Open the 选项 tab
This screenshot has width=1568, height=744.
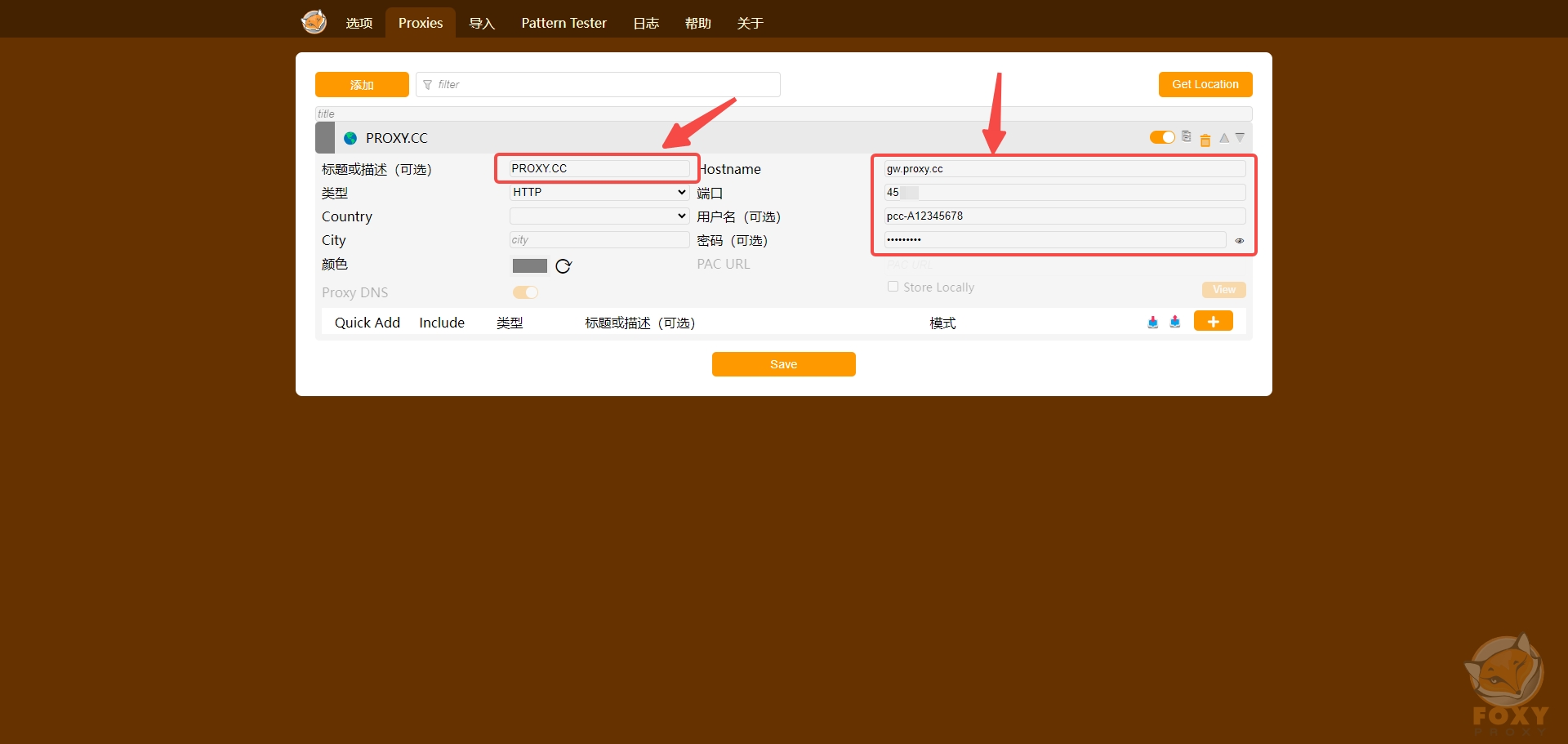359,23
